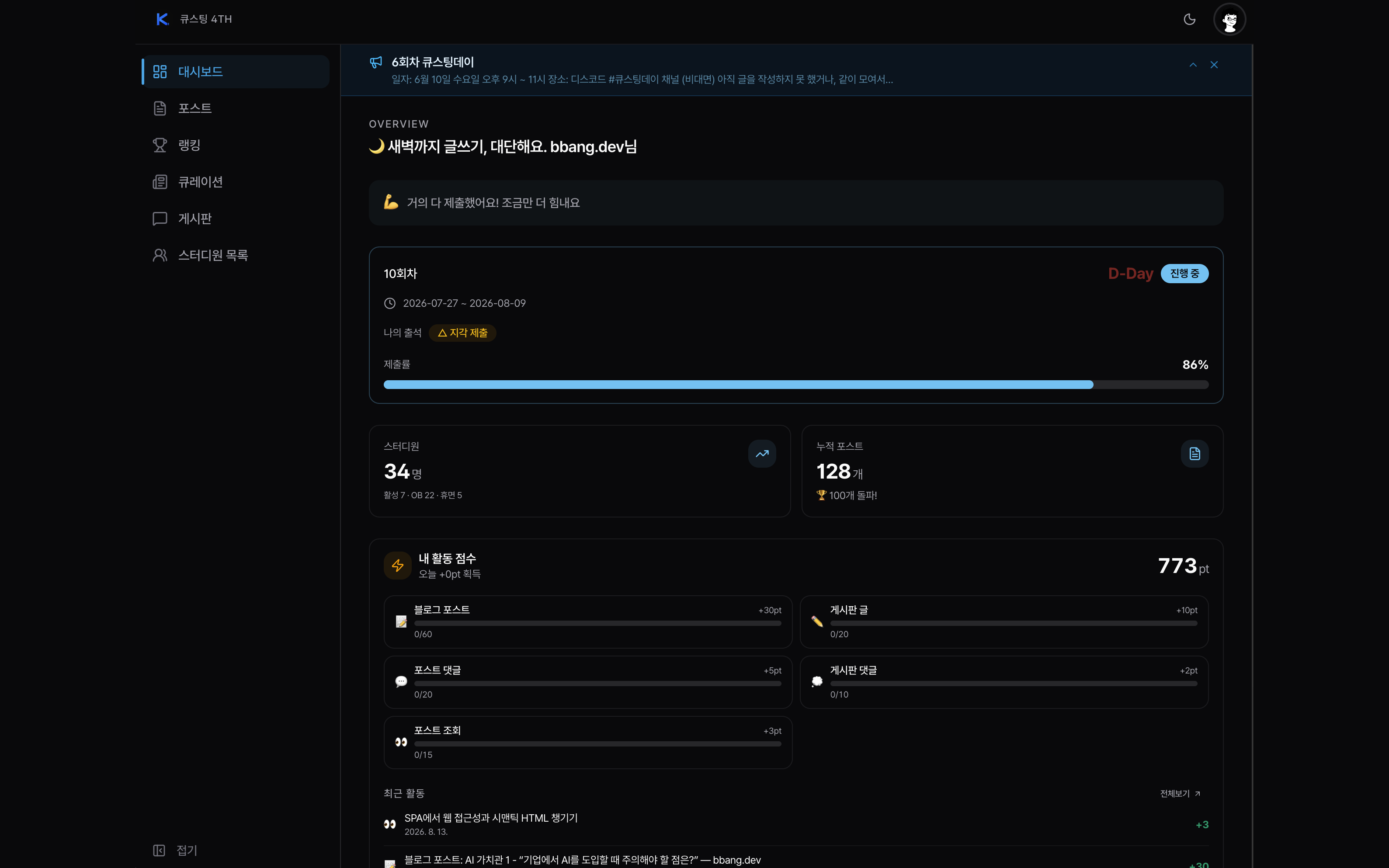Click the trending arrow icon in 스터디원 card
The width and height of the screenshot is (1389, 868).
762,454
